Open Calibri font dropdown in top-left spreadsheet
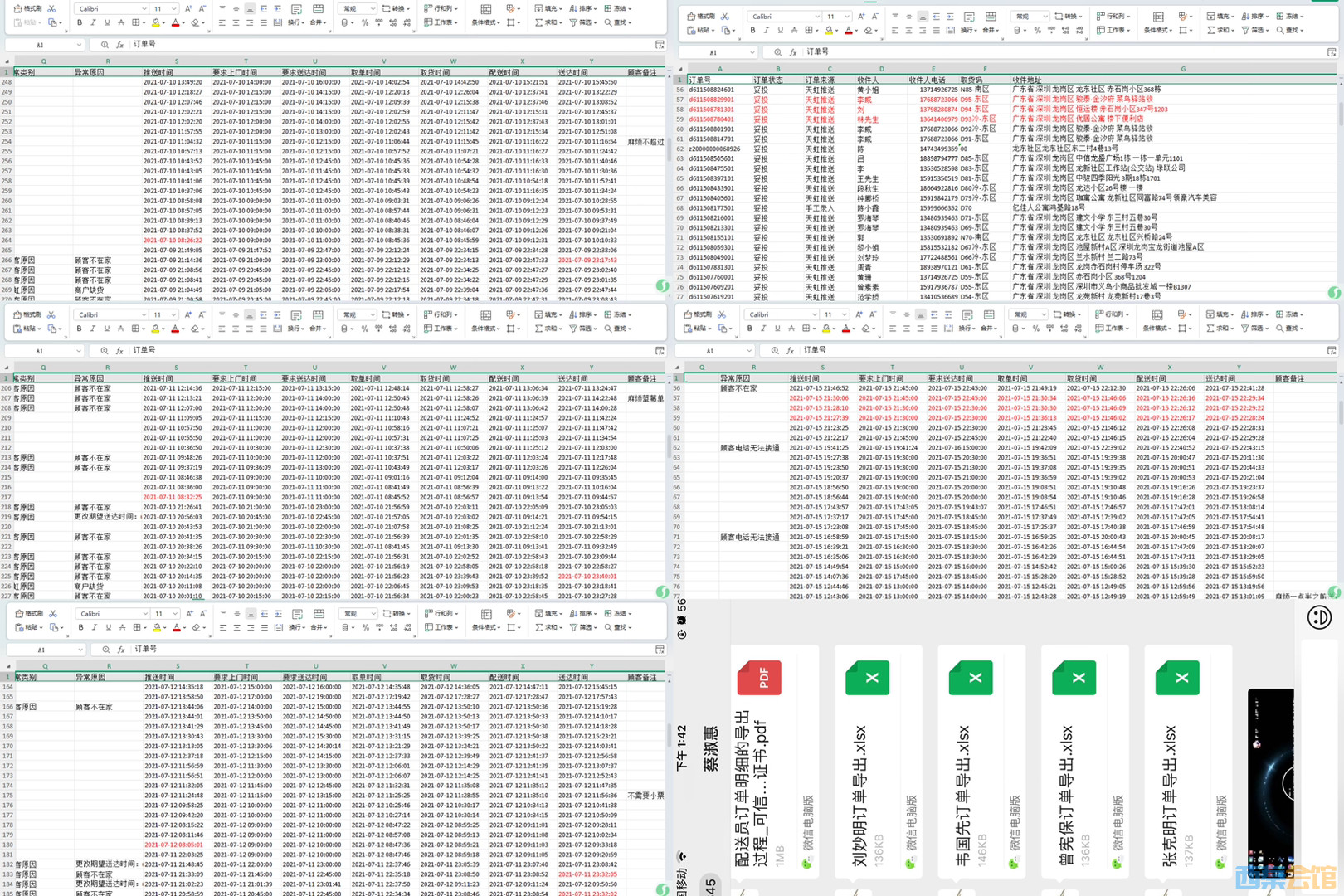The width and height of the screenshot is (1344, 896). pos(112,8)
